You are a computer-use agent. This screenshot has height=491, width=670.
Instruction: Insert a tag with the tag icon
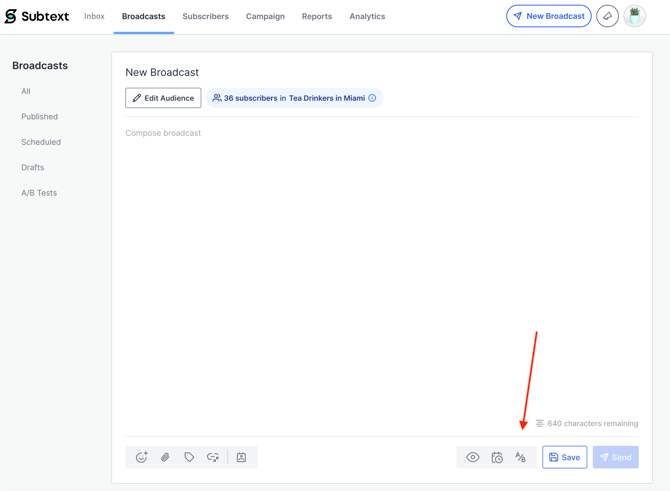pyautogui.click(x=189, y=457)
